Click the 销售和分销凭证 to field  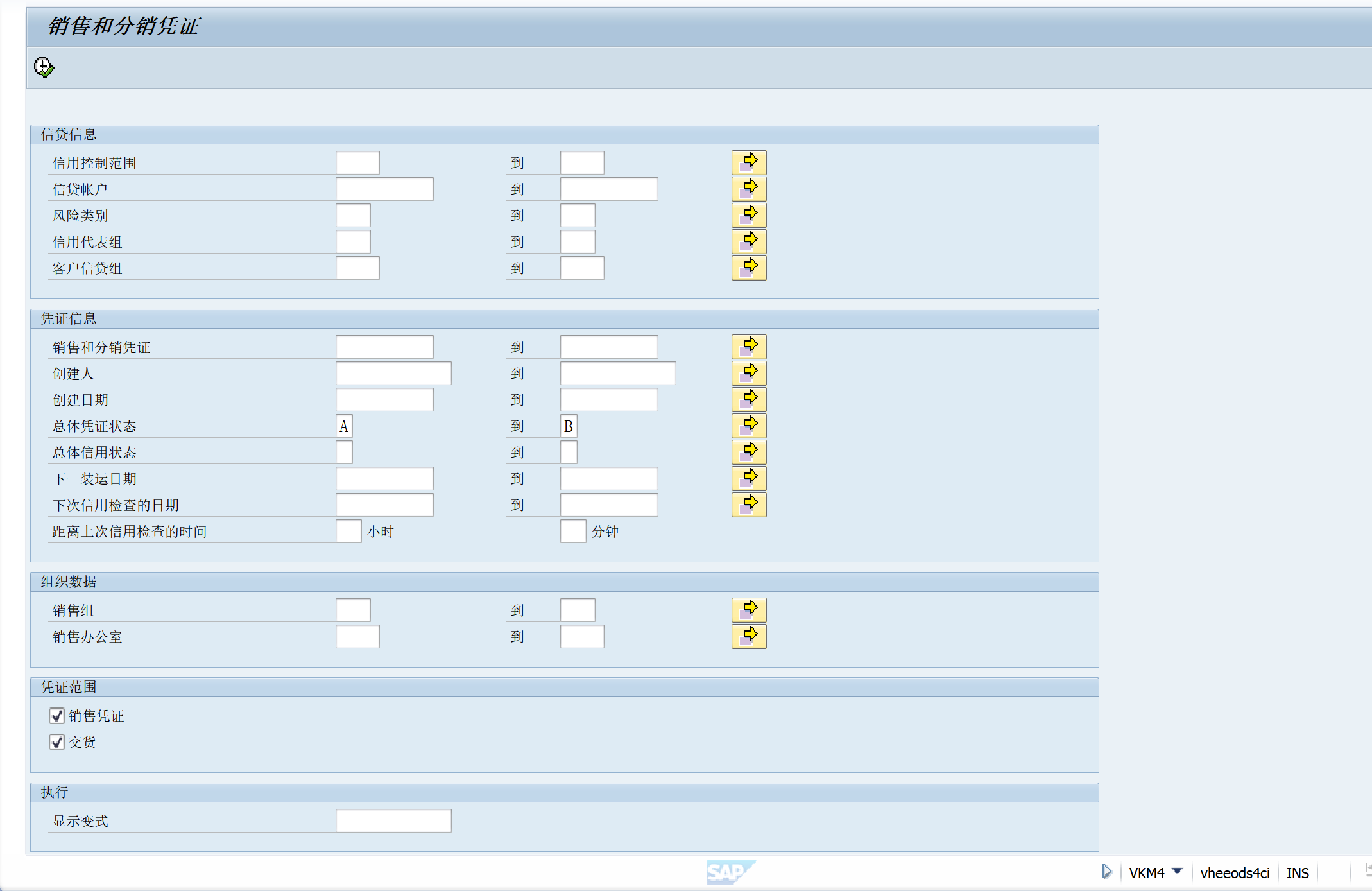(x=609, y=347)
